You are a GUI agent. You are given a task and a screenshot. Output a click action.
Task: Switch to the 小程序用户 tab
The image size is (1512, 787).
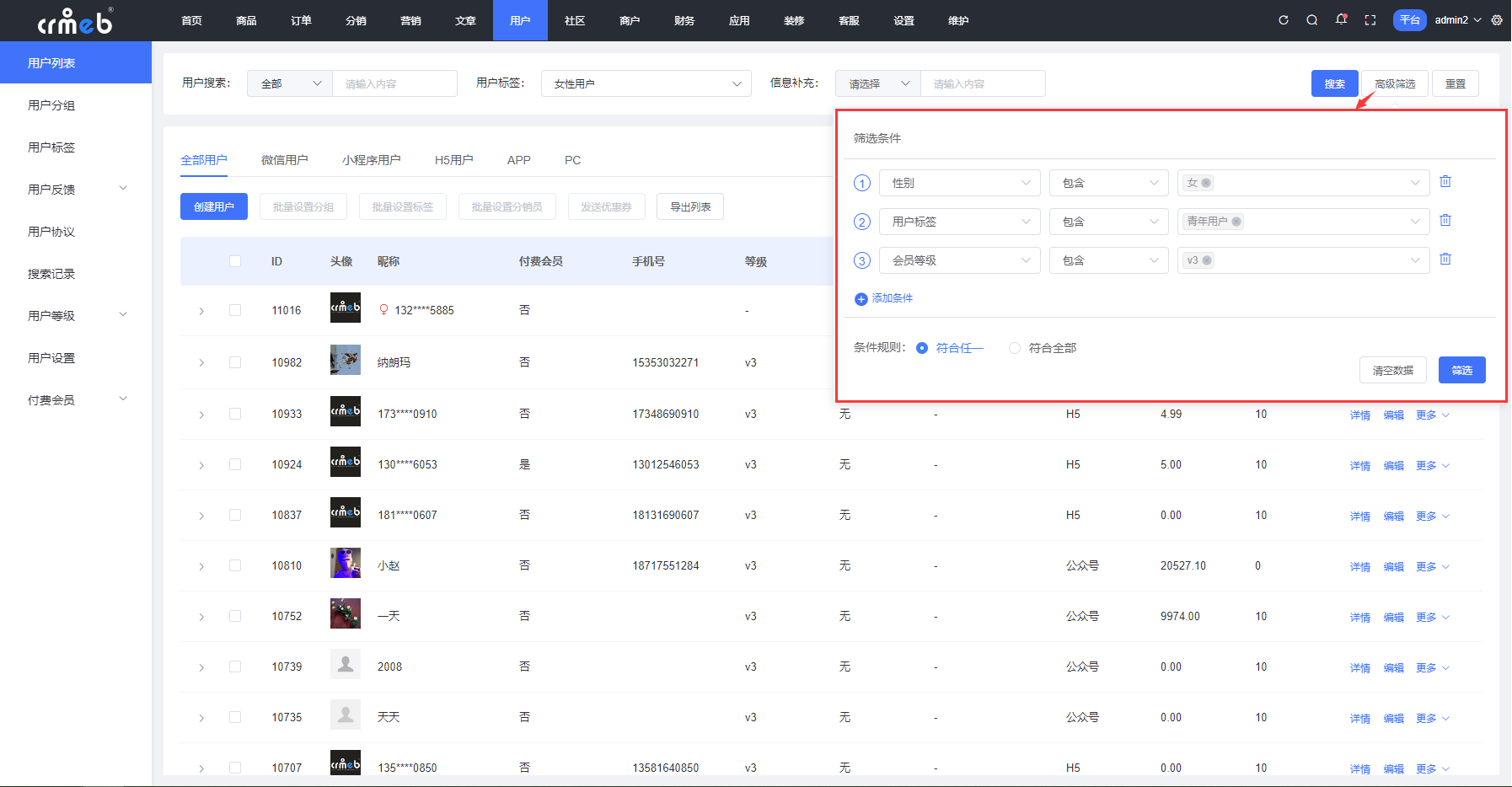point(372,159)
